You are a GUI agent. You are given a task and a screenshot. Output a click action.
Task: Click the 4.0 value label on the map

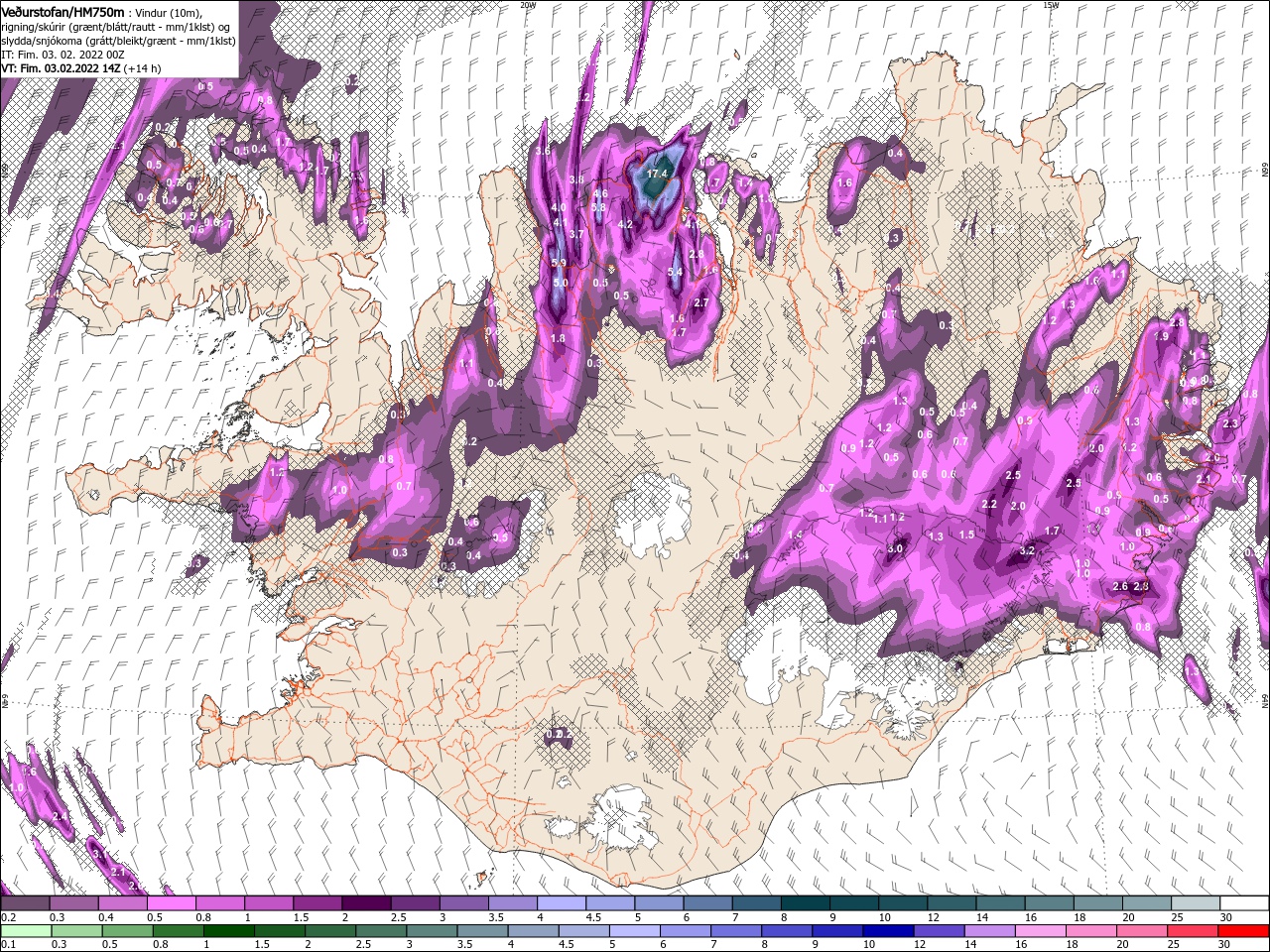coord(559,208)
